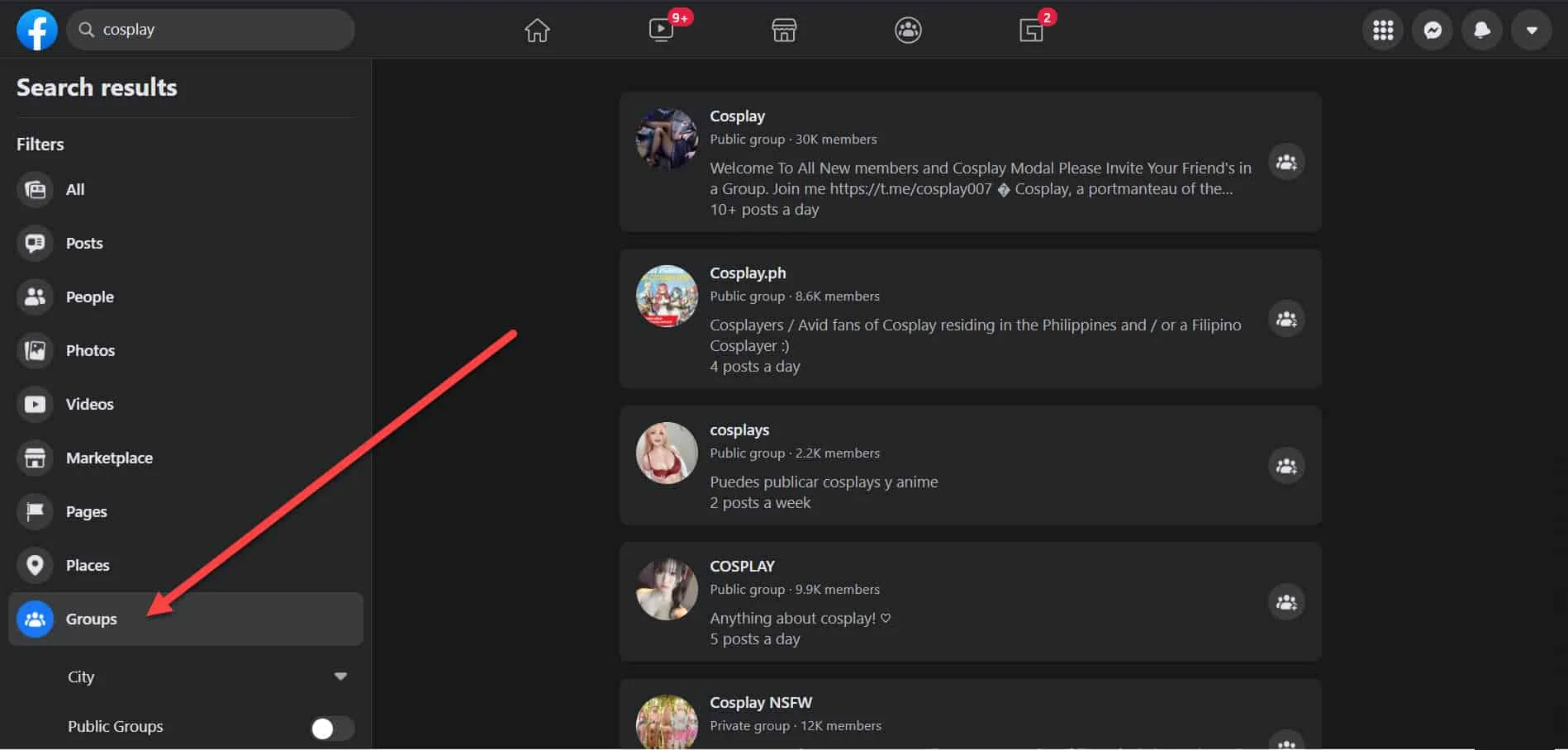This screenshot has height=750, width=1568.
Task: Toggle the Public Groups switch
Action: (x=332, y=728)
